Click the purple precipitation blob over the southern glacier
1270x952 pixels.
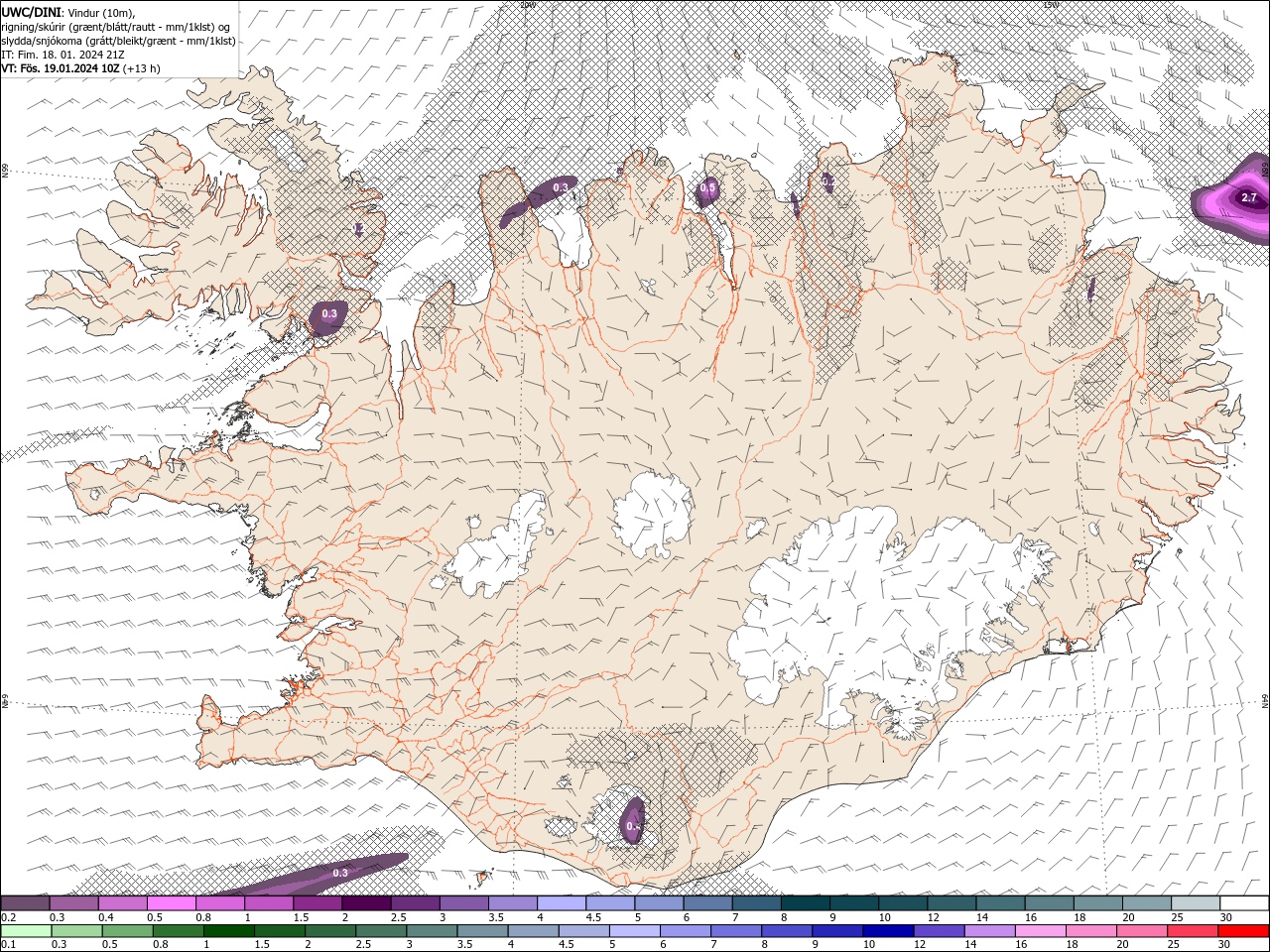(x=632, y=822)
